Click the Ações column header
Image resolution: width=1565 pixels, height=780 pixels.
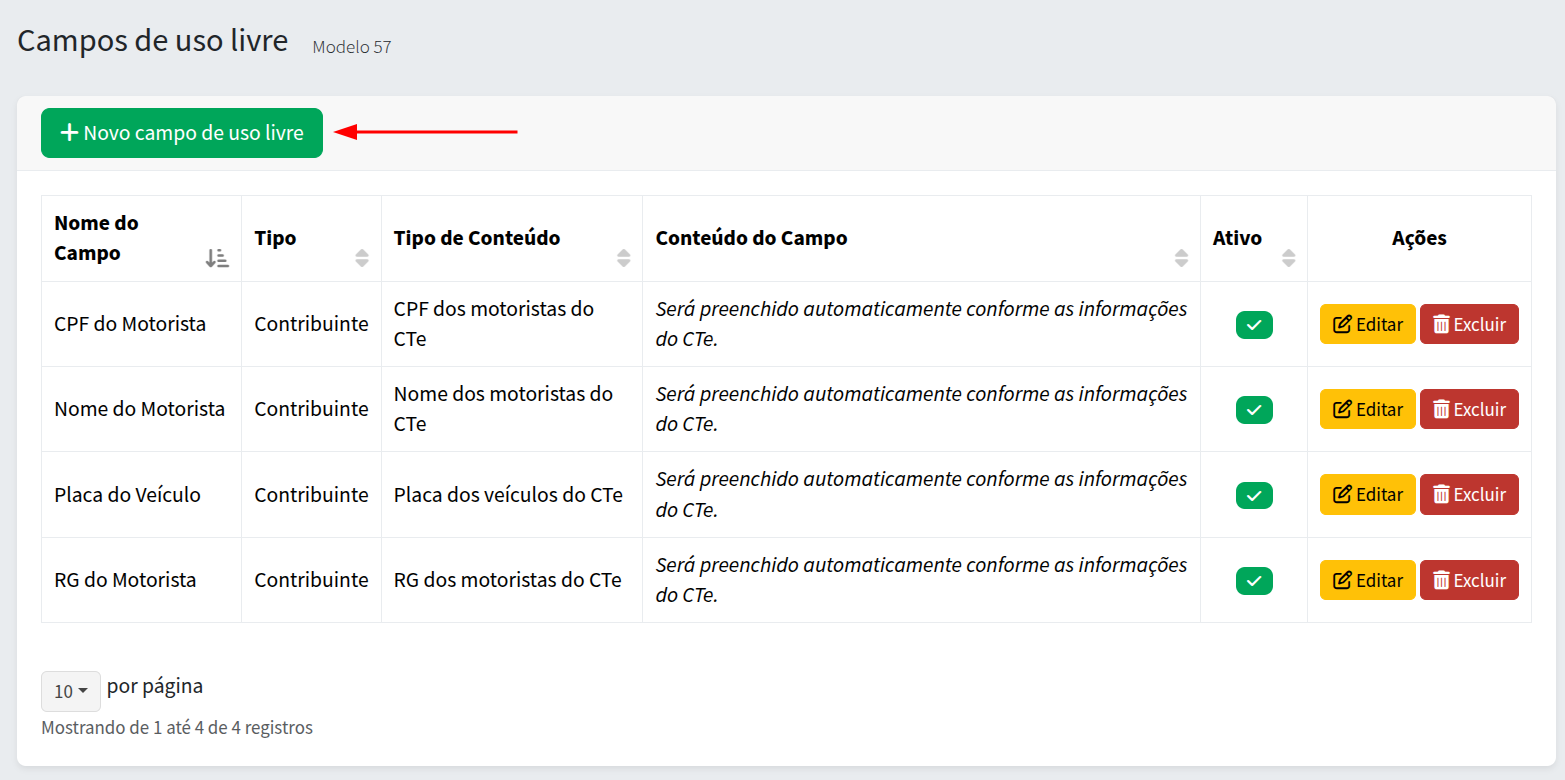pyautogui.click(x=1419, y=238)
